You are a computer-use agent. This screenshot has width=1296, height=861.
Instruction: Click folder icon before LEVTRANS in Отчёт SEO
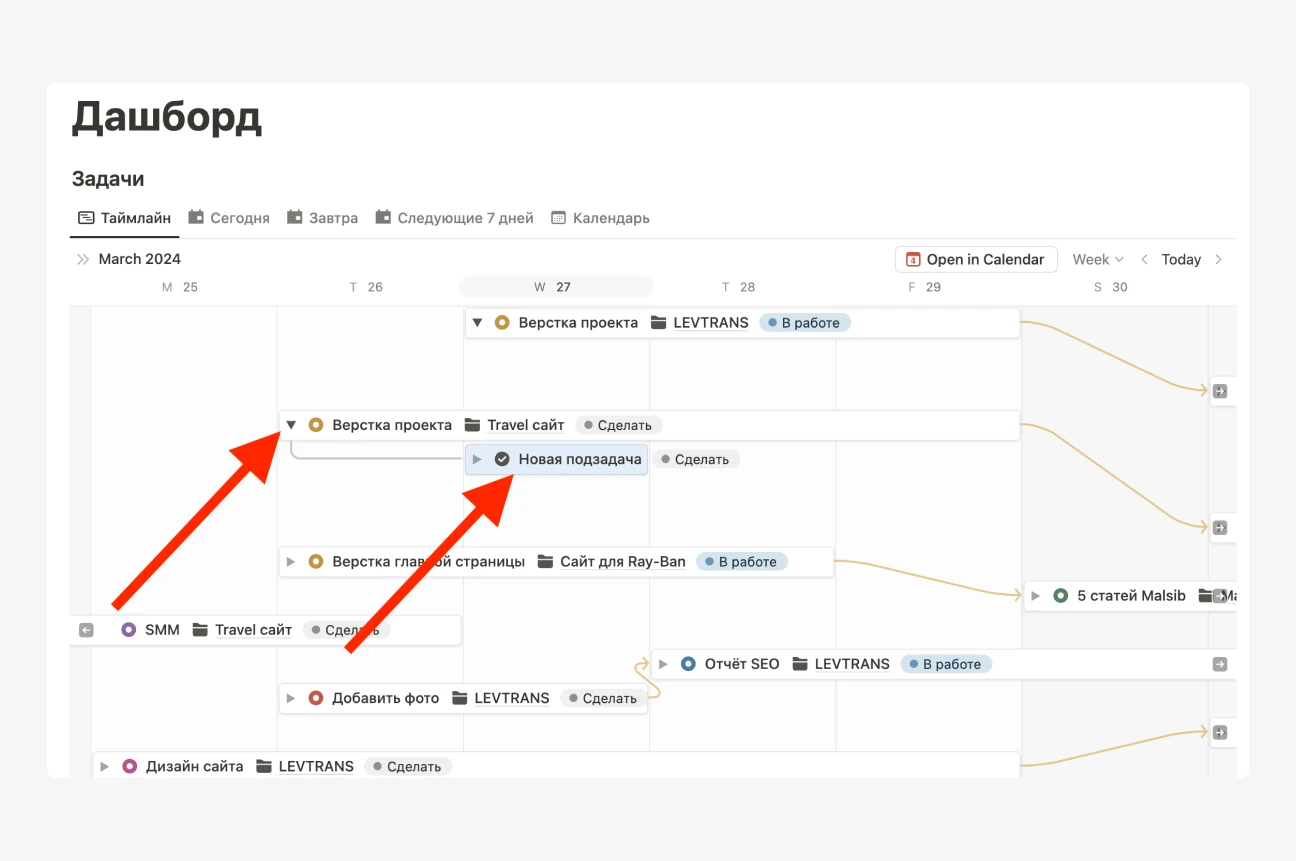(799, 664)
